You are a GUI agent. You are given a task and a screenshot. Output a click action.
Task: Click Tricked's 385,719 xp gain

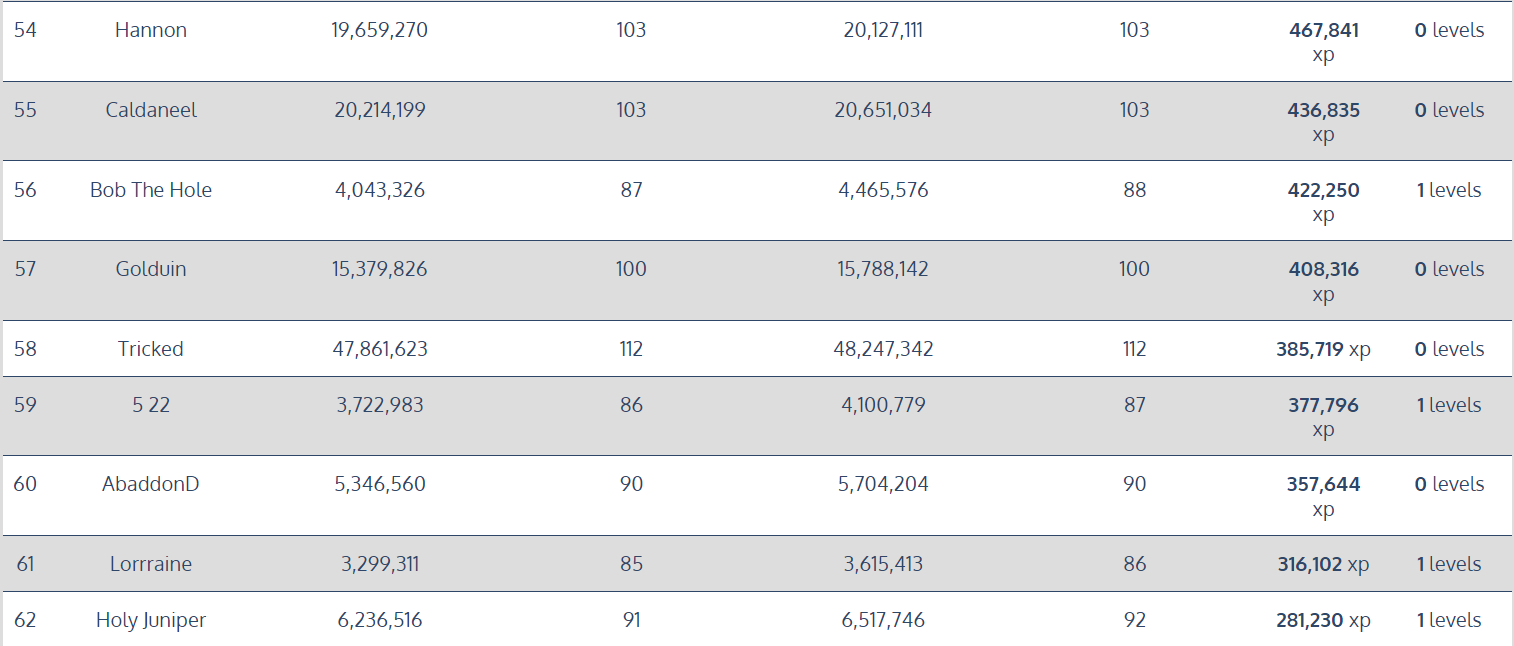point(1323,349)
